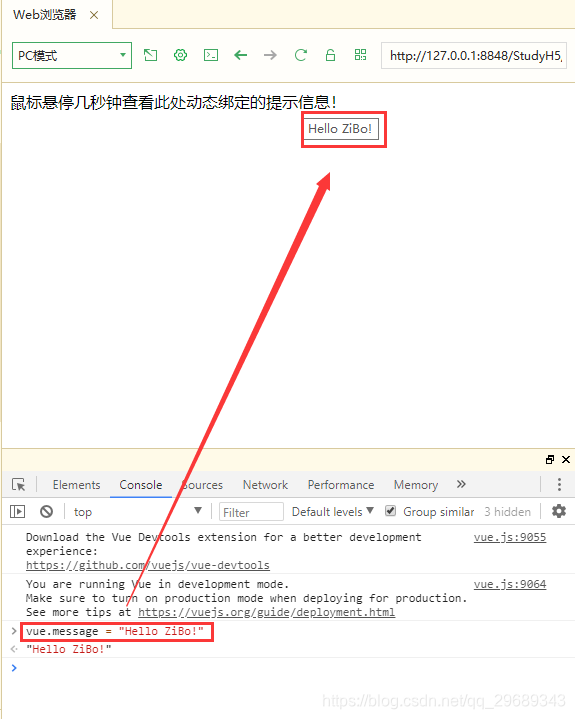Click the open-in-external-browser icon
The height and width of the screenshot is (719, 575).
[x=150, y=55]
